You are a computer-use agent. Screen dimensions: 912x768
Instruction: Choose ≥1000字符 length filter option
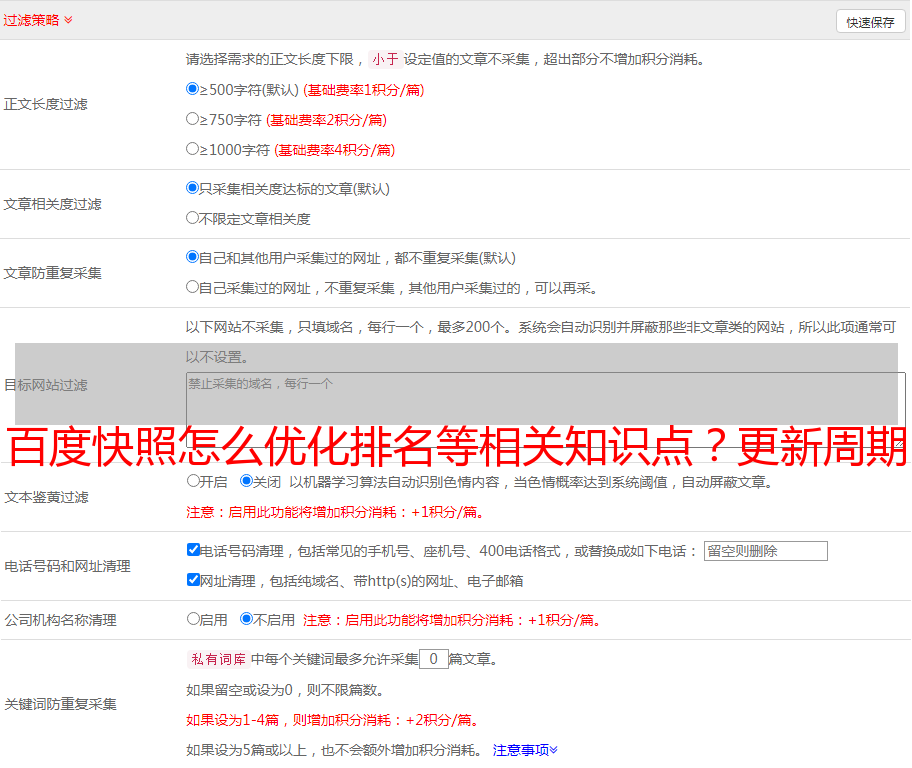point(193,149)
